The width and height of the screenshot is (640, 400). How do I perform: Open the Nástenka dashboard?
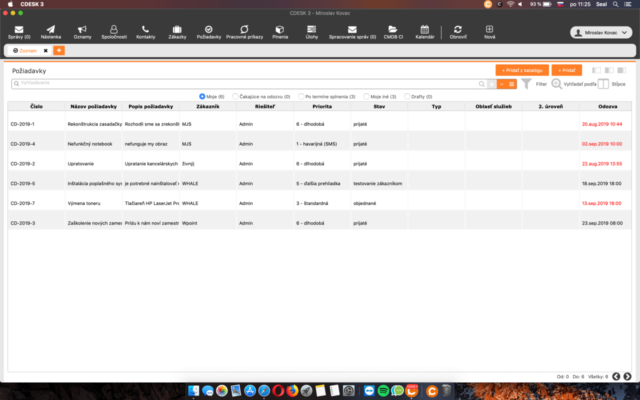coord(51,32)
